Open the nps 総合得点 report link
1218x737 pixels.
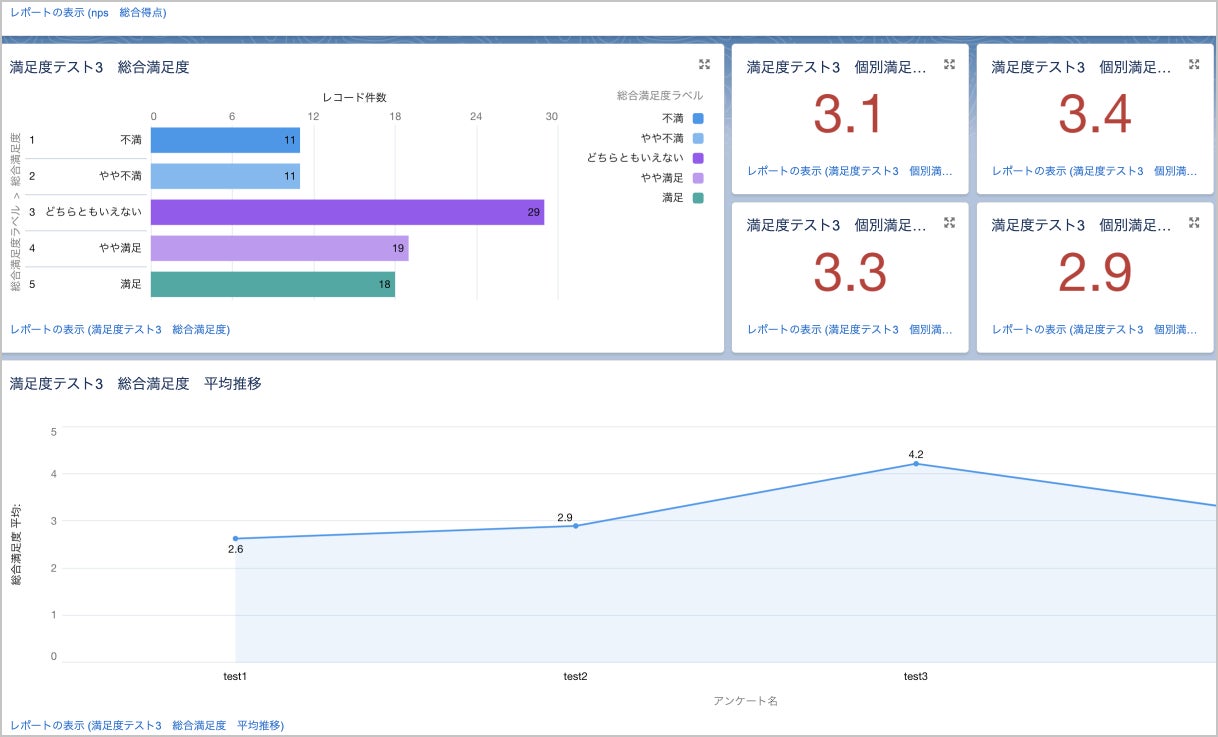(x=88, y=13)
